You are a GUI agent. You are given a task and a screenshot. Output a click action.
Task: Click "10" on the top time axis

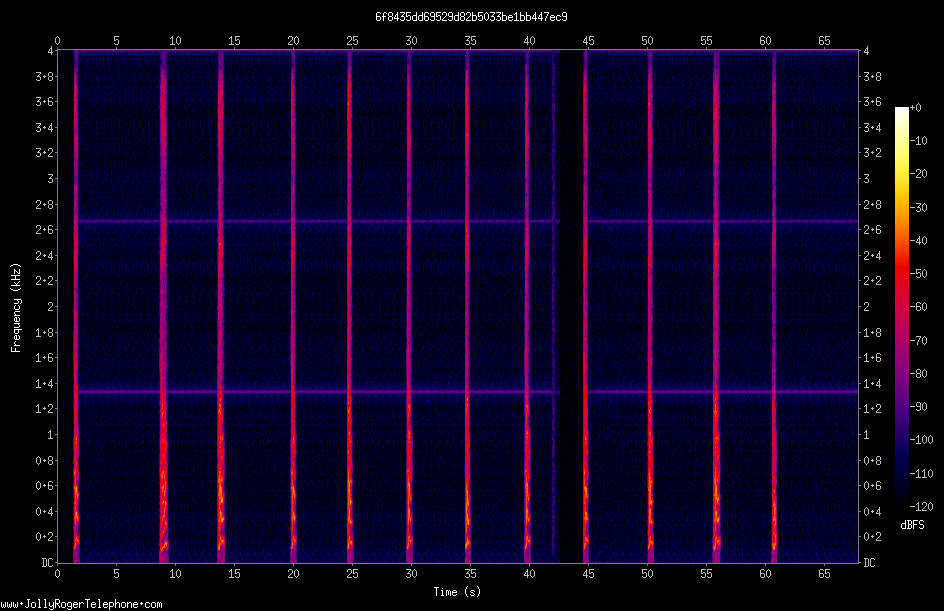point(175,41)
